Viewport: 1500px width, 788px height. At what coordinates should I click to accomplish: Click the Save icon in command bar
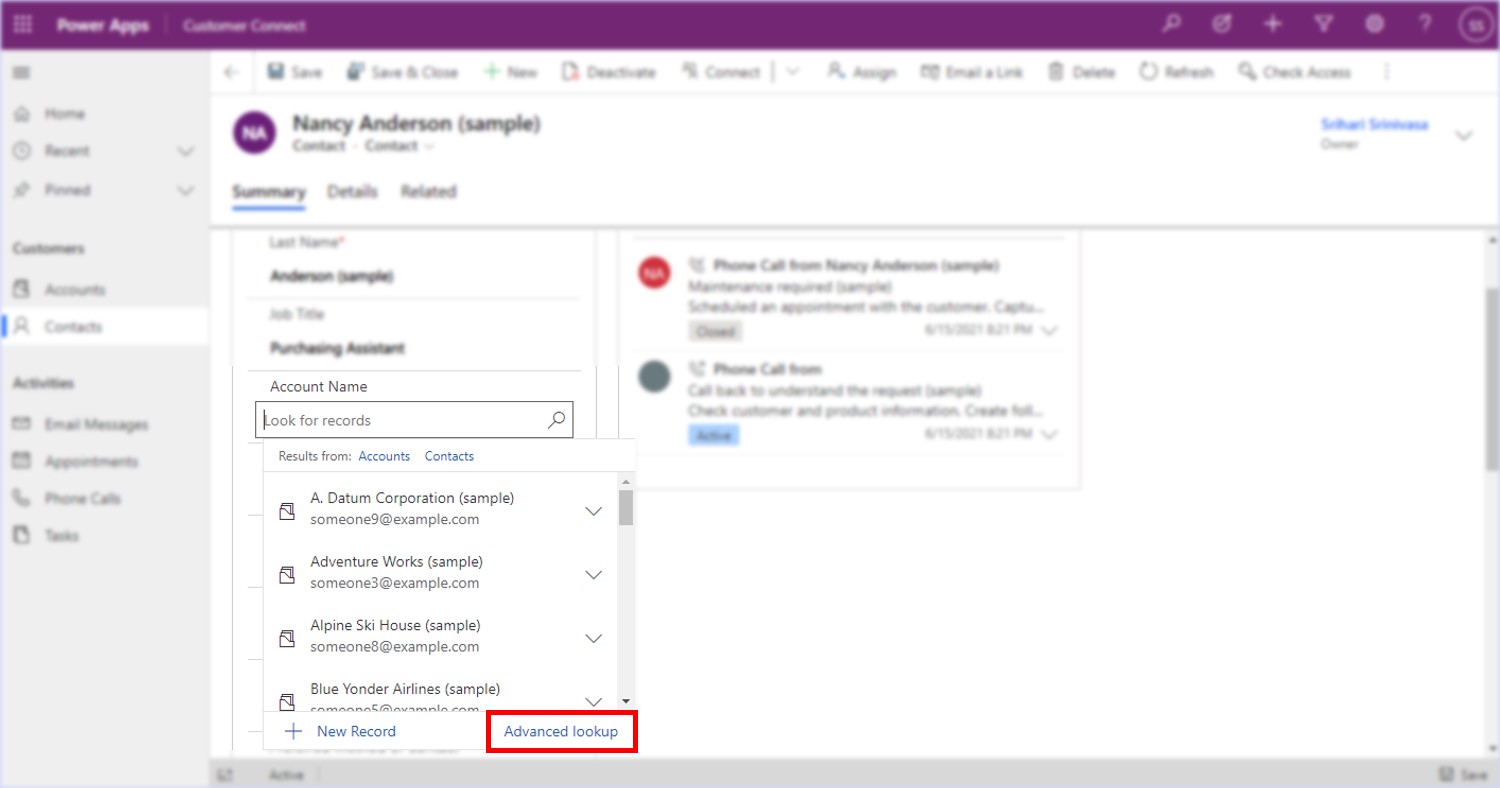tap(276, 72)
